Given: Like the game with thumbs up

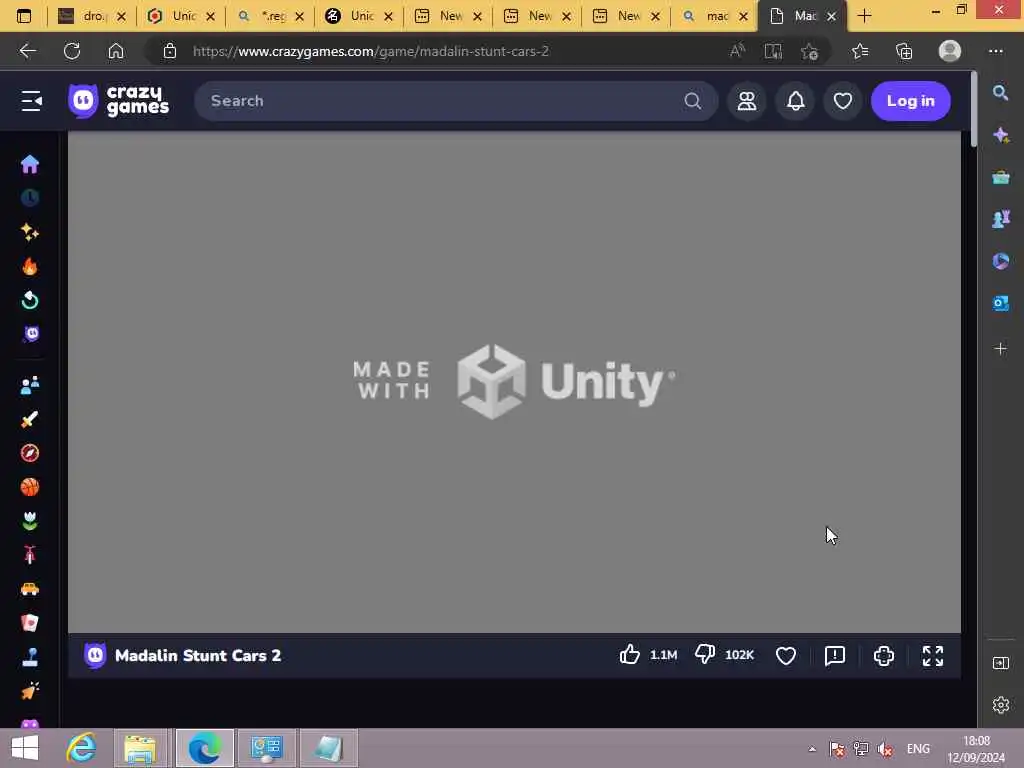Looking at the screenshot, I should pos(630,654).
